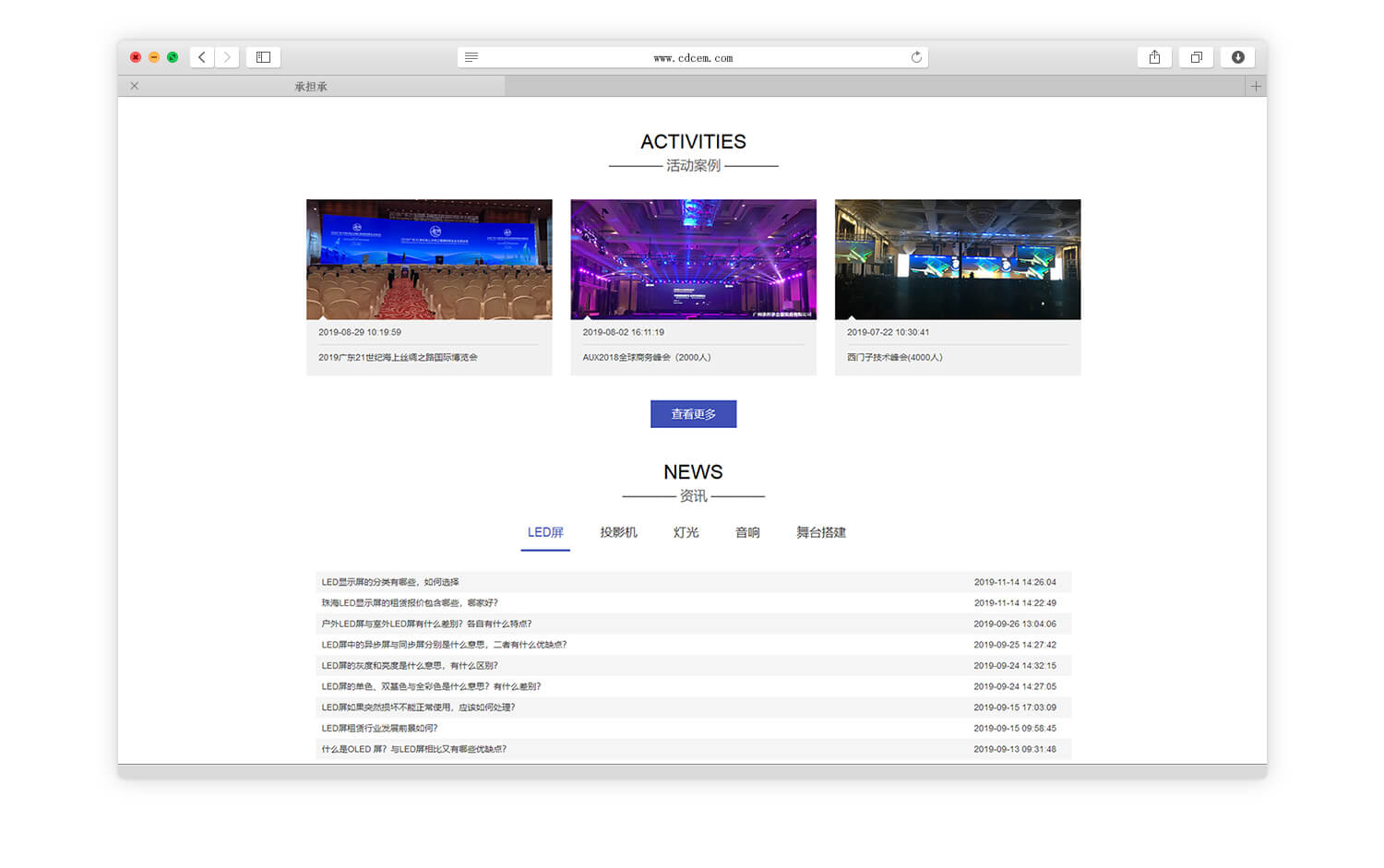
Task: Select the 舞台搭建 tab
Action: 821,532
